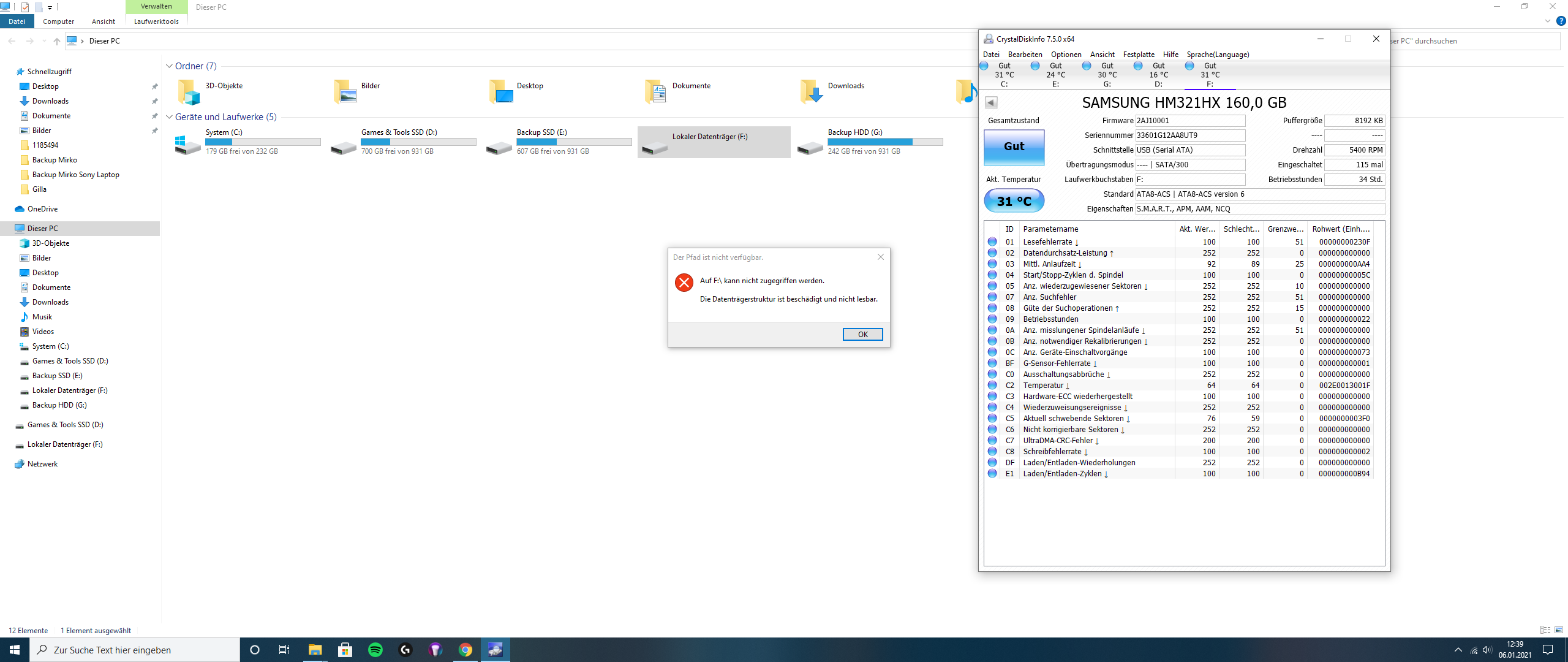
Task: Click the blue status dot for Lesefehlerrate
Action: coord(992,242)
